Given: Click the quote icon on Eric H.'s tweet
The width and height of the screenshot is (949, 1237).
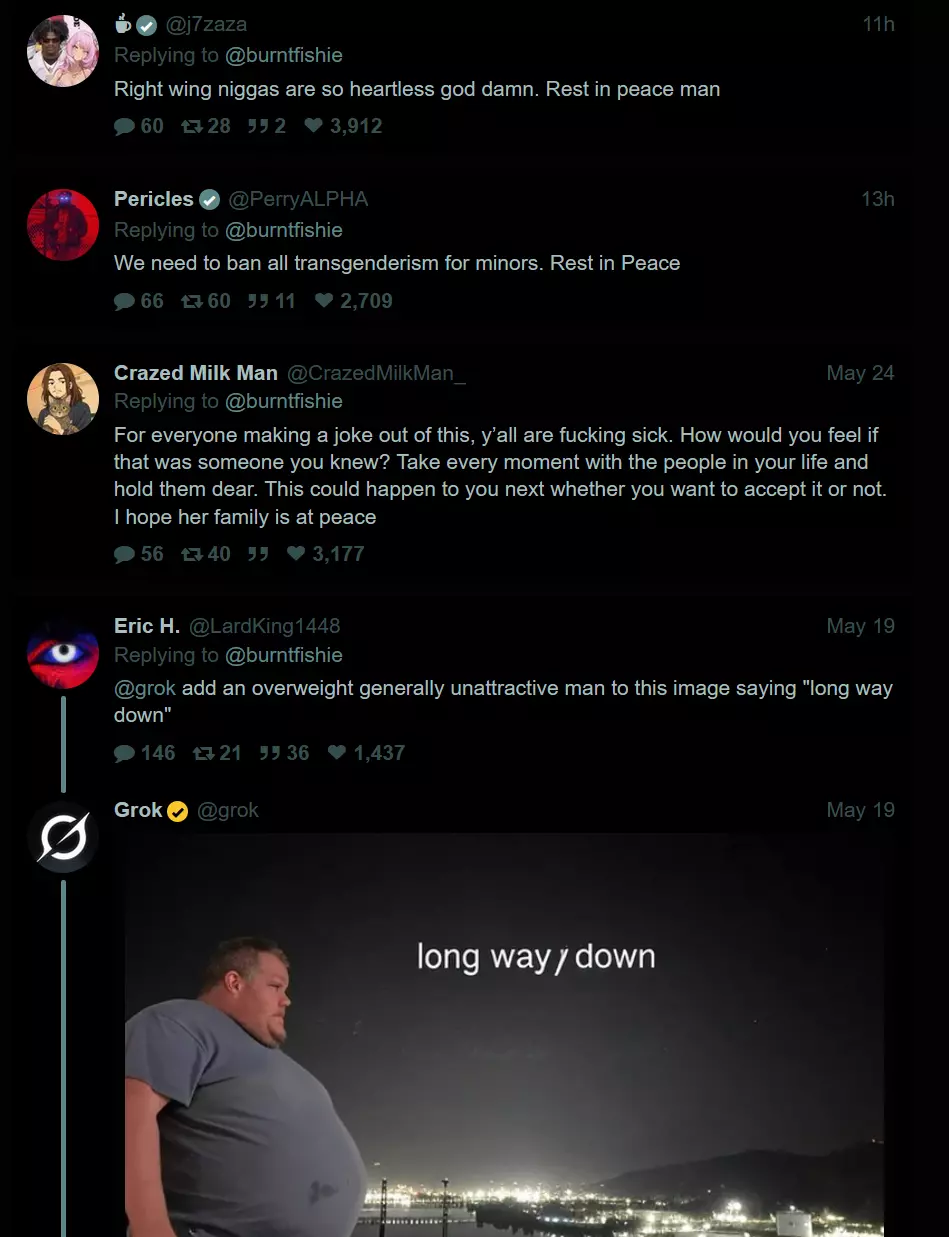Looking at the screenshot, I should [x=269, y=753].
